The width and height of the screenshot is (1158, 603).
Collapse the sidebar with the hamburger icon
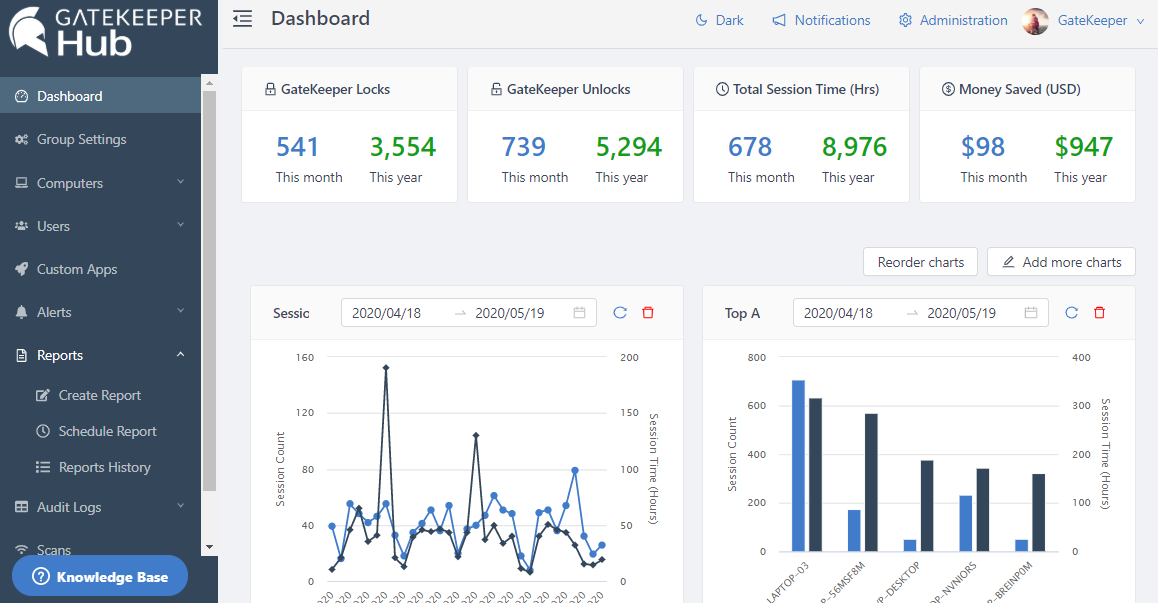(242, 19)
